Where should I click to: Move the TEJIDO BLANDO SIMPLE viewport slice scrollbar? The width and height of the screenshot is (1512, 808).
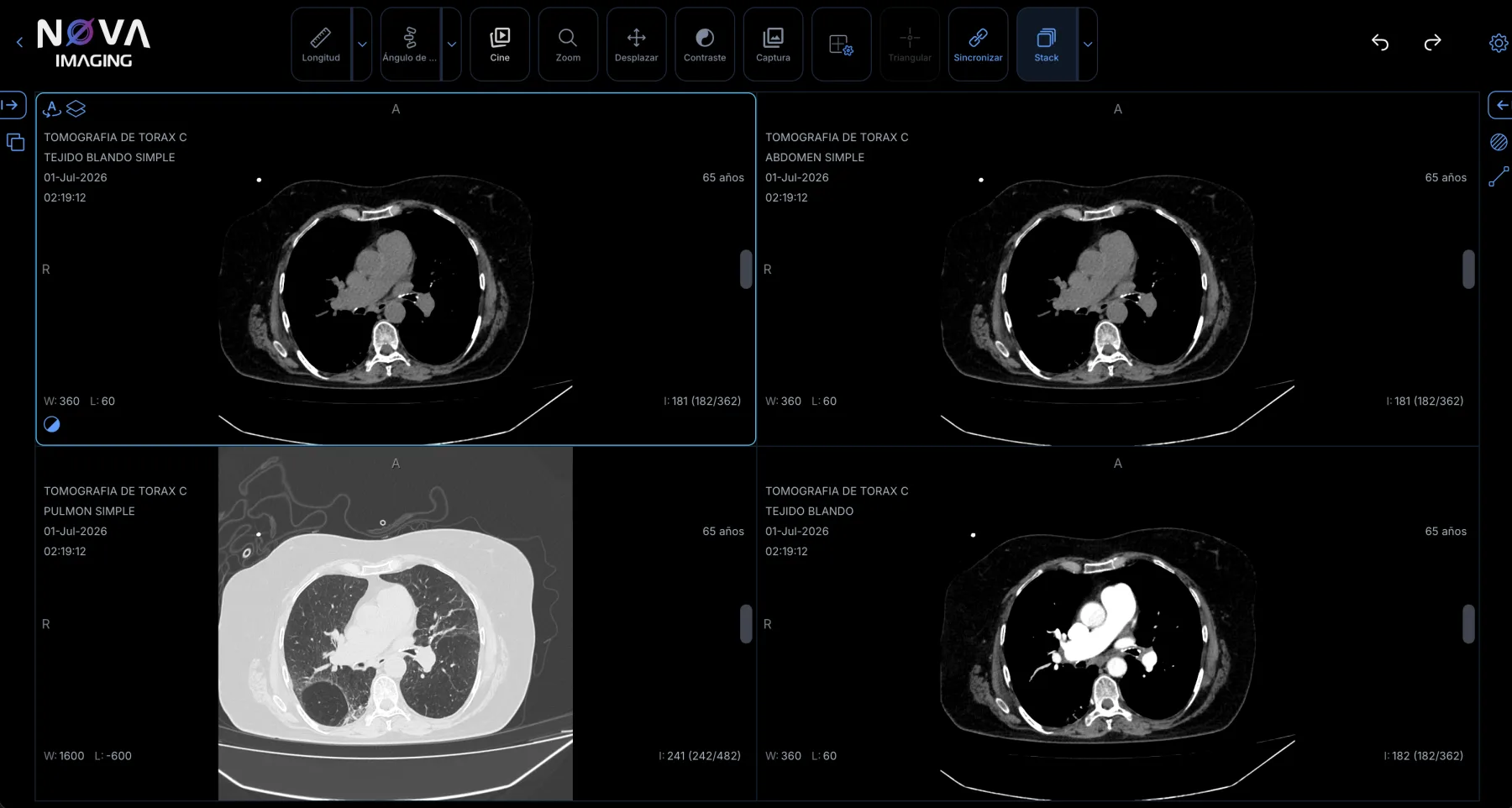coord(746,269)
